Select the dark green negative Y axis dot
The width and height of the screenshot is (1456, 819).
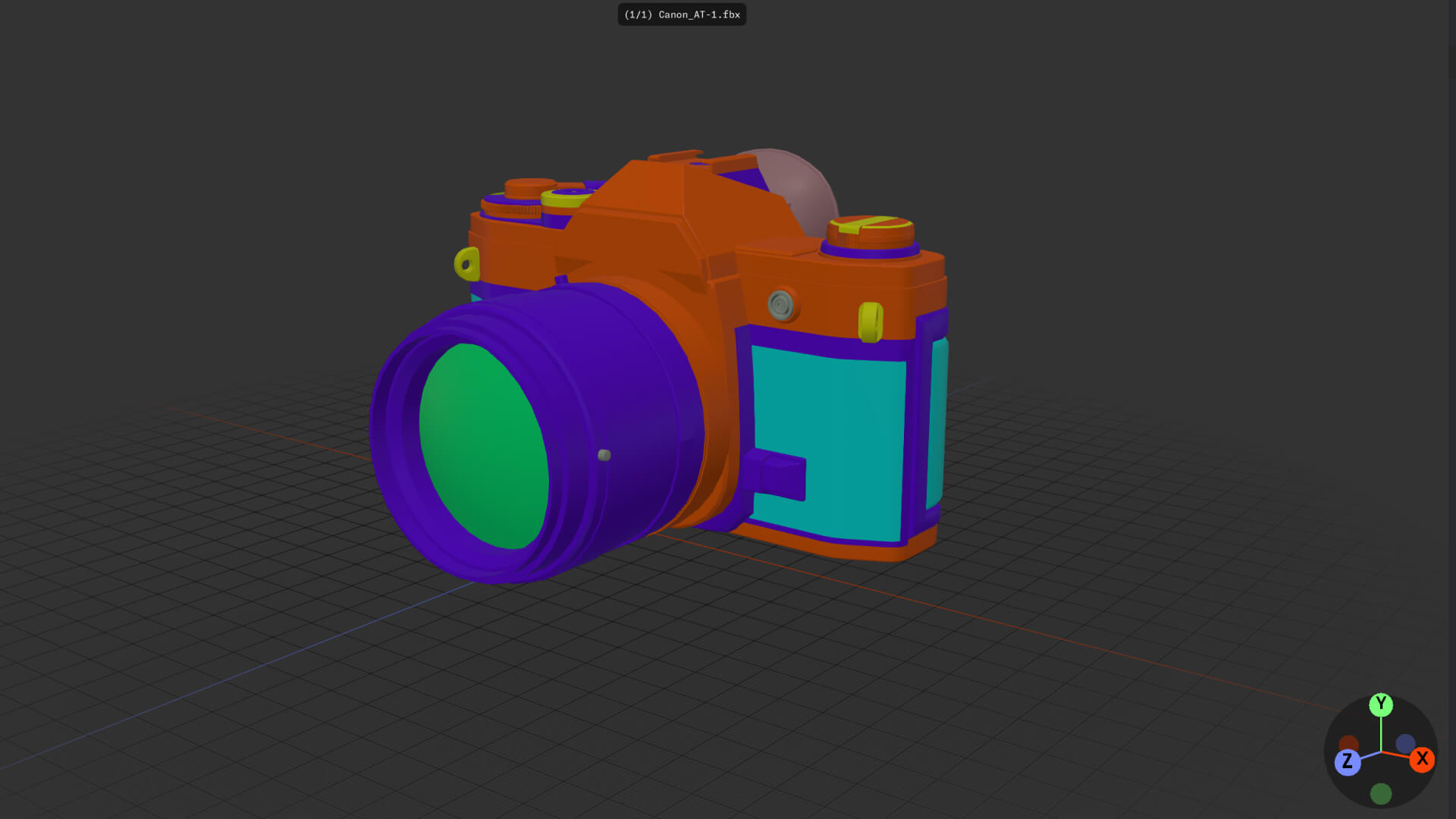click(x=1381, y=794)
